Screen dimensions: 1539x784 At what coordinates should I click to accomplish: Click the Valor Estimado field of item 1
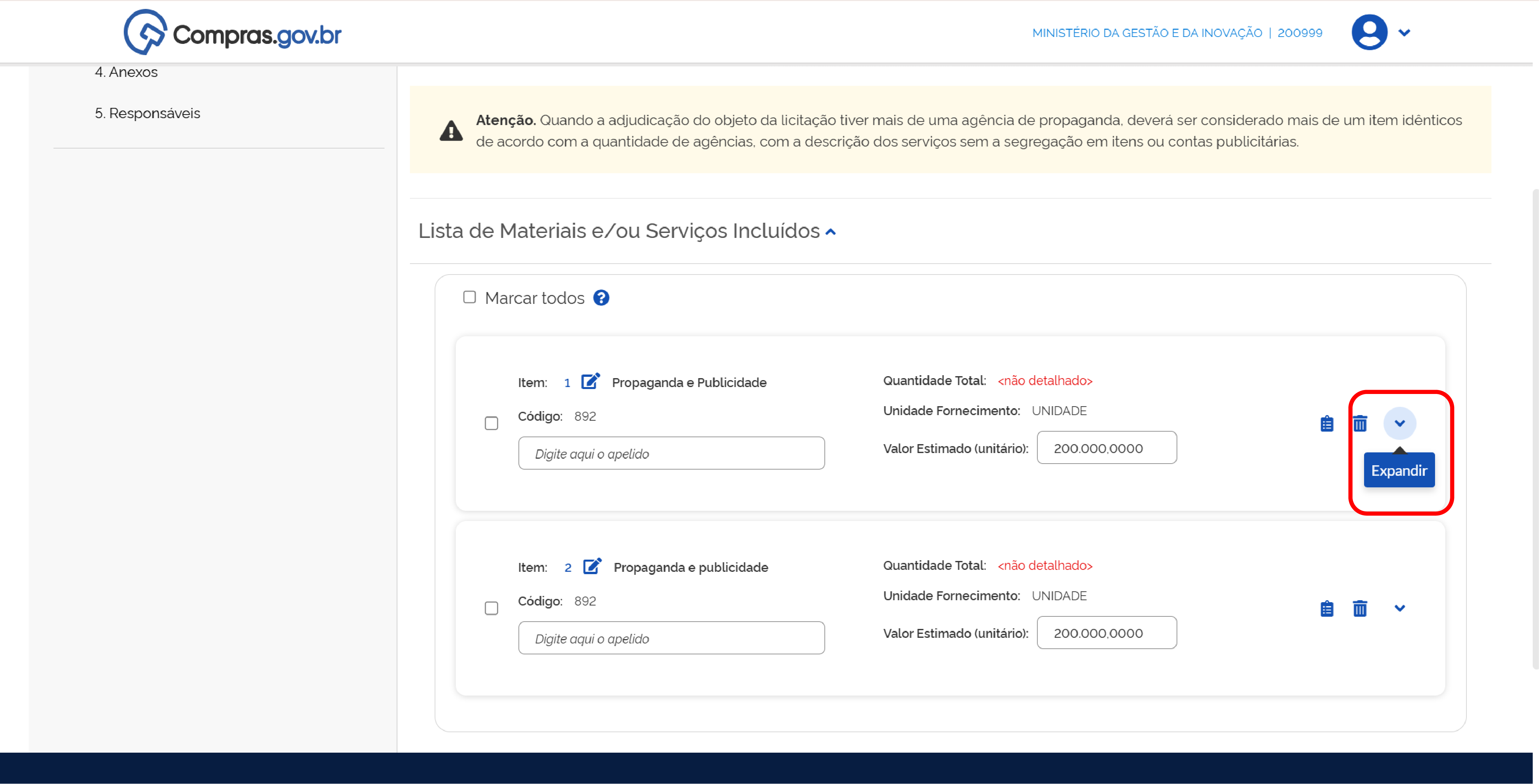tap(1106, 448)
